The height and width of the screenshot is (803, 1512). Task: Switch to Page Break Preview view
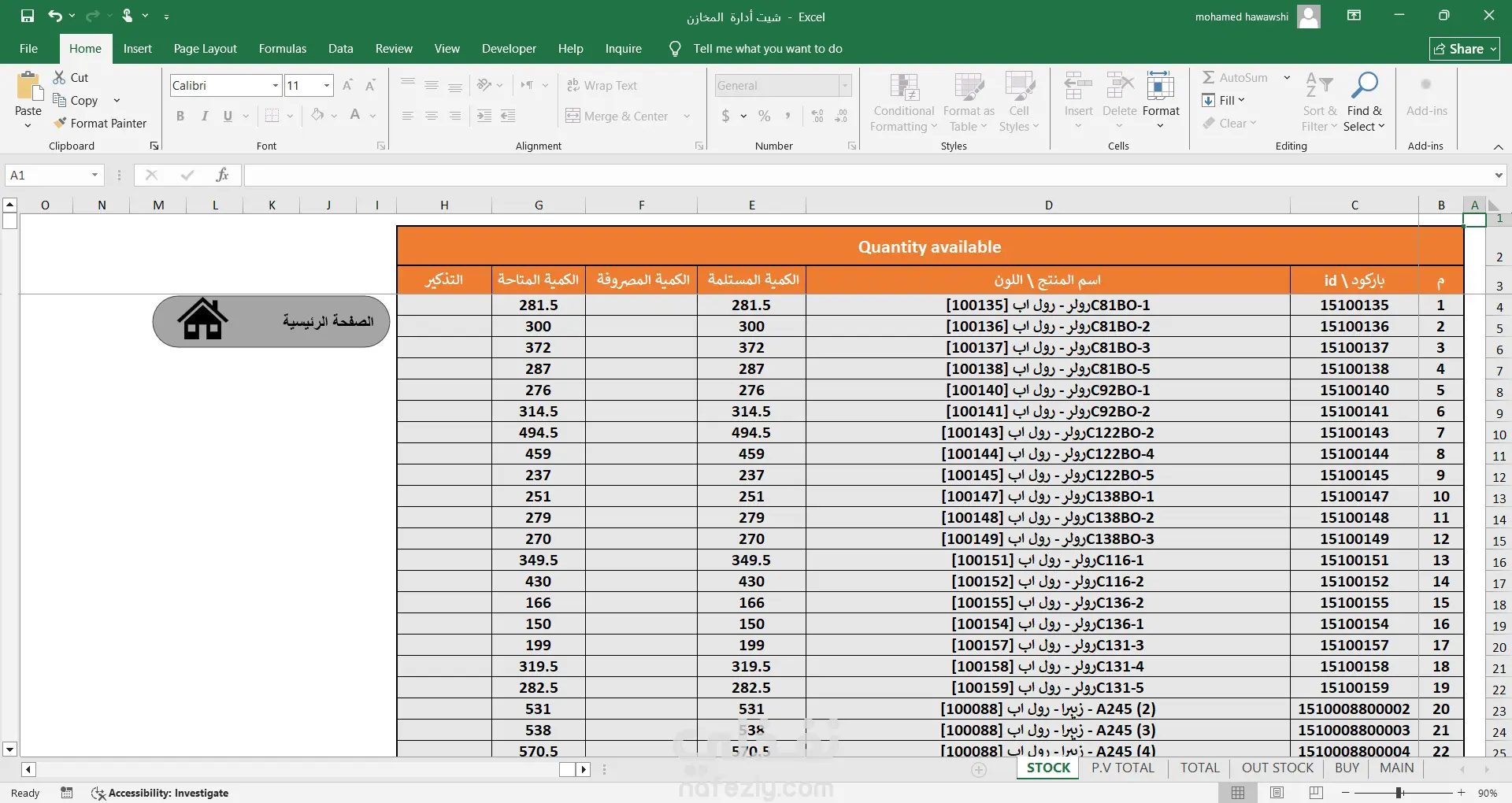(1316, 792)
